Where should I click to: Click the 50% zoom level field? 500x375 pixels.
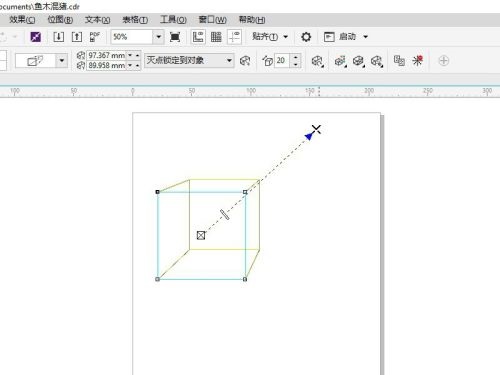coord(132,37)
